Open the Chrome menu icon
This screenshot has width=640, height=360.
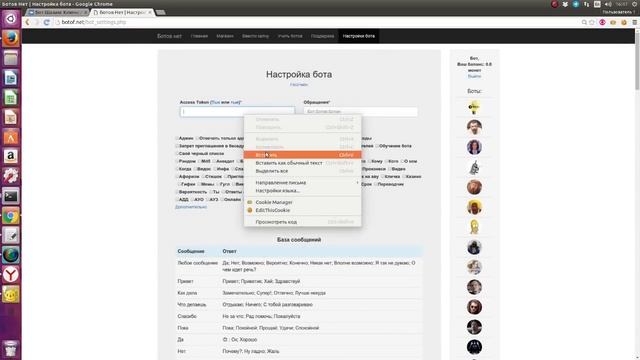634,22
